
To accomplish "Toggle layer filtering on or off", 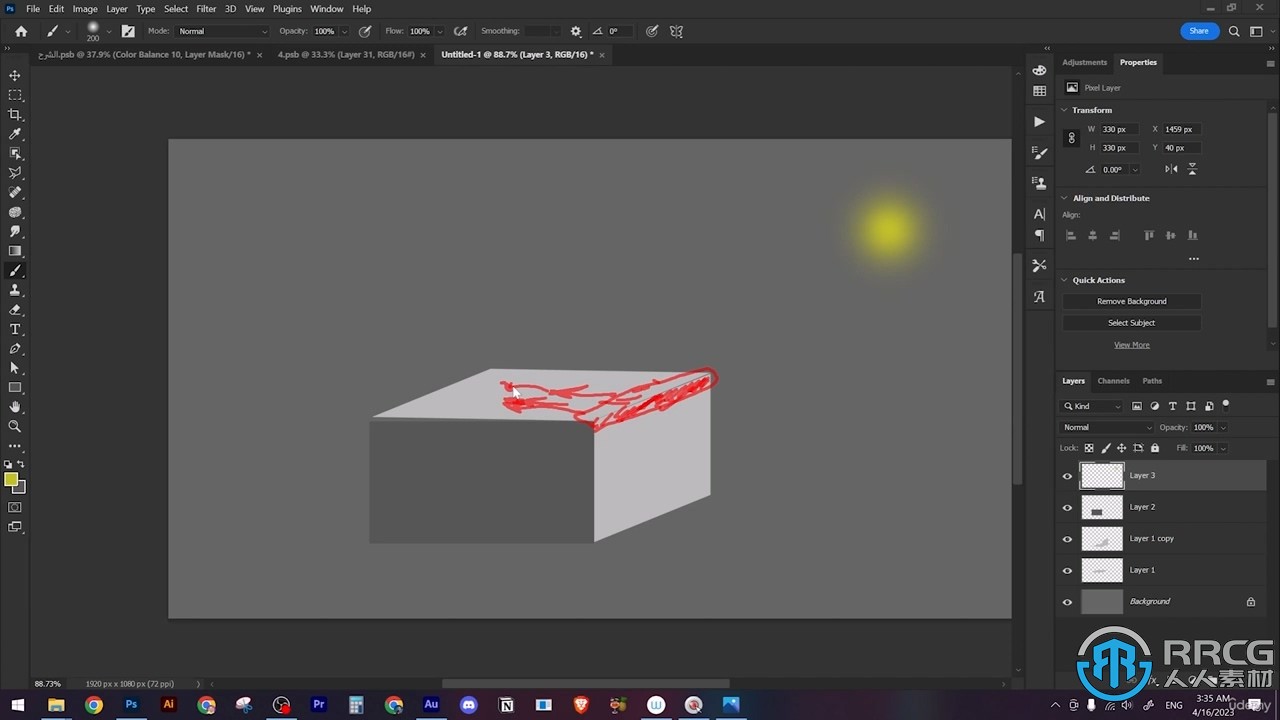I will point(1226,405).
